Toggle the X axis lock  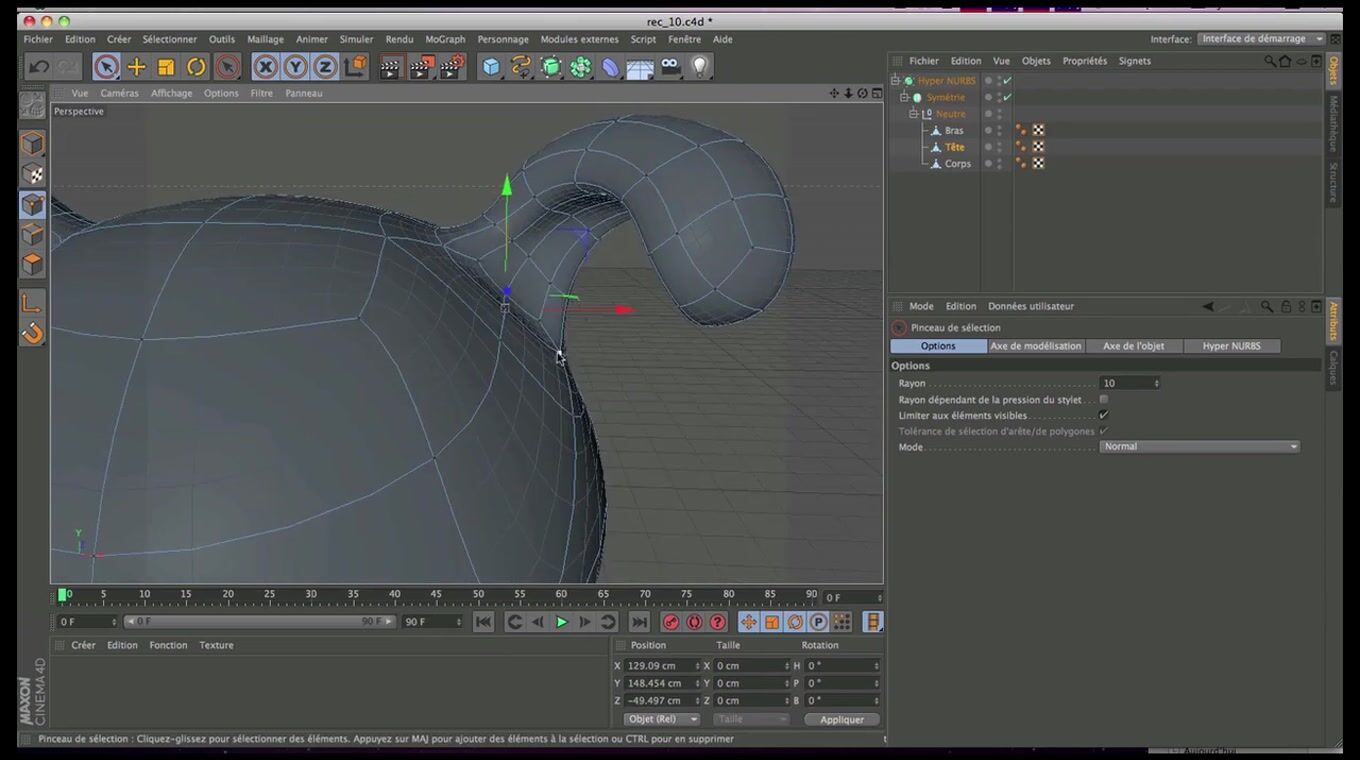point(265,67)
